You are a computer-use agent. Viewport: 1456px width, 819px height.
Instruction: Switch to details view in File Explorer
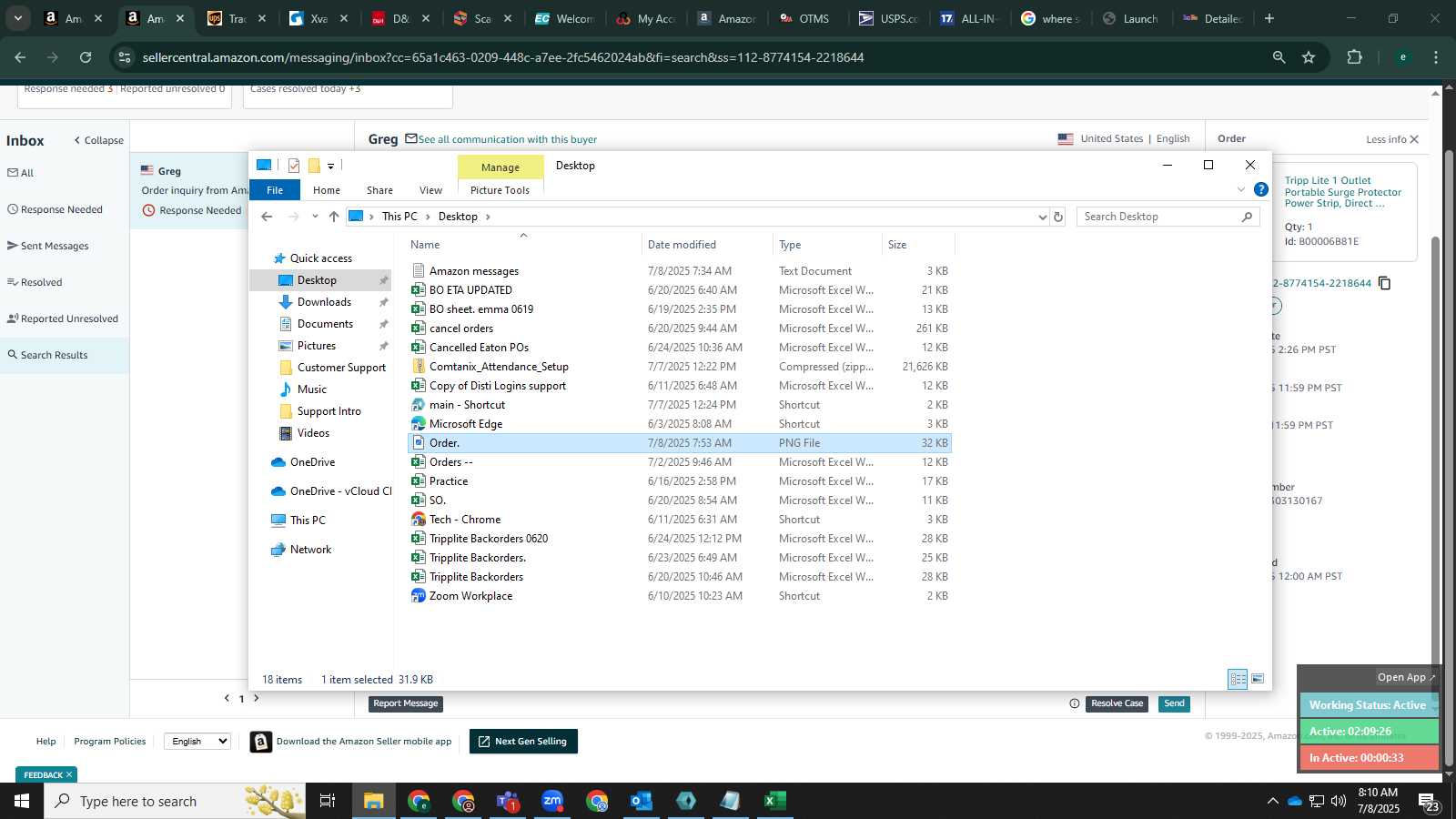(x=1238, y=679)
